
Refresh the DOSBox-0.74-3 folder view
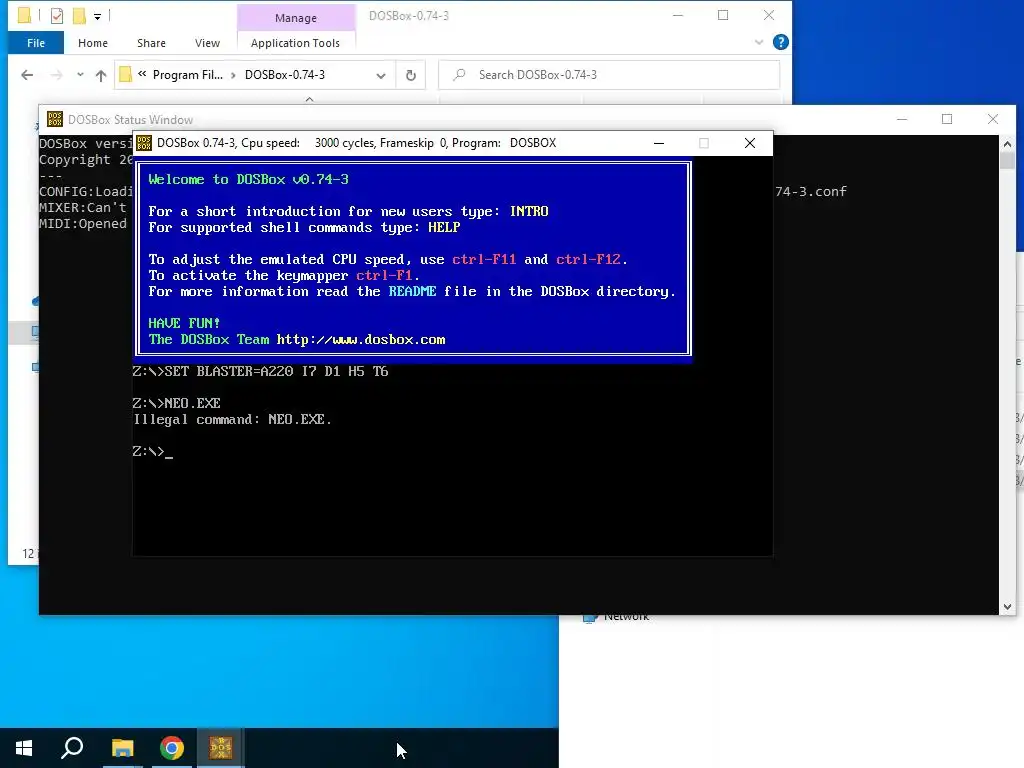411,75
